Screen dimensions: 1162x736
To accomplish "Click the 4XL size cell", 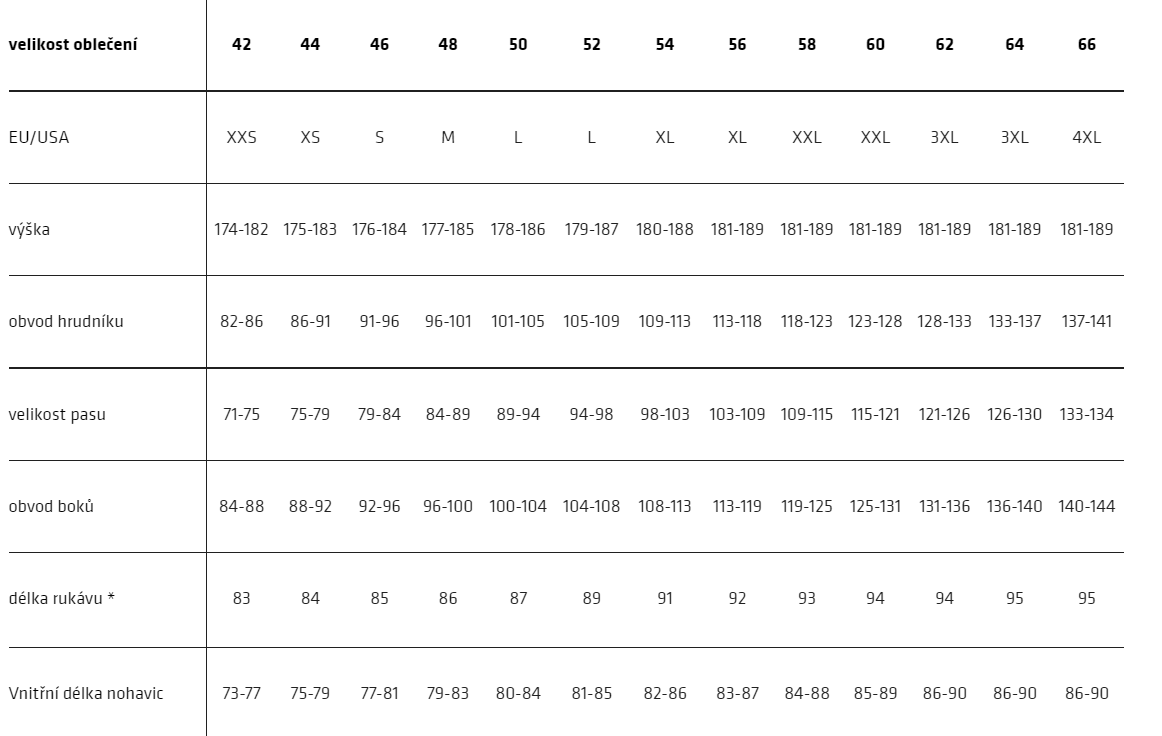I will coord(1086,137).
